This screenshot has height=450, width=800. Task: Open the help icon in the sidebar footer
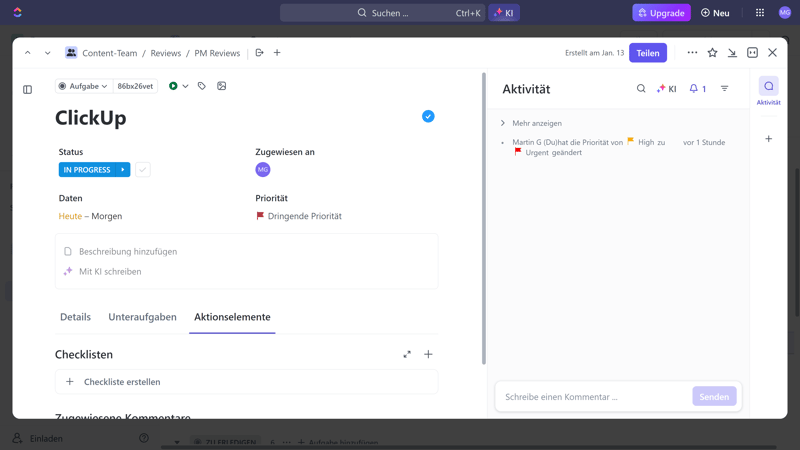point(144,438)
